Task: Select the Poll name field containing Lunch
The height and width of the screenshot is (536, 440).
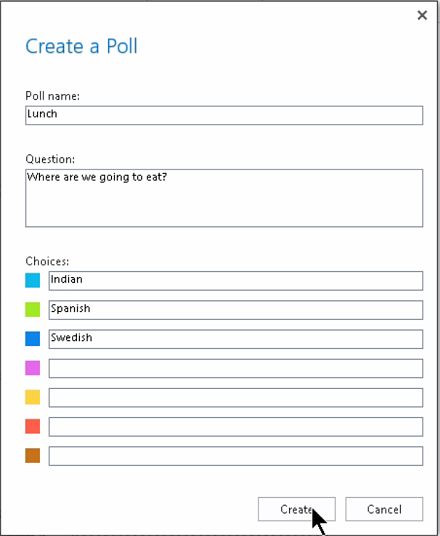Action: click(224, 115)
